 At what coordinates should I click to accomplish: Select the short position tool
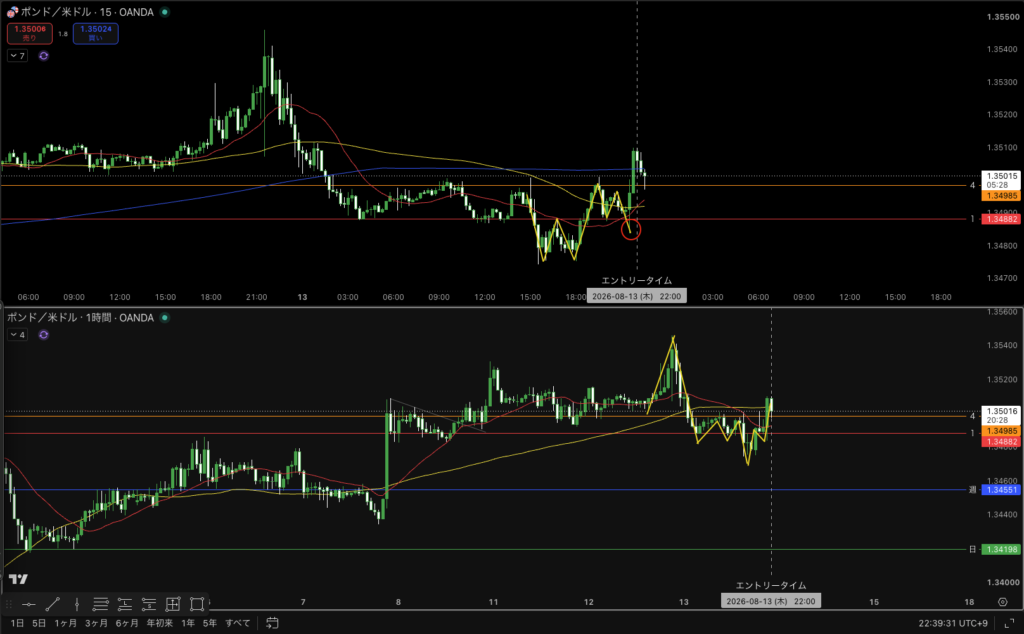coord(149,604)
